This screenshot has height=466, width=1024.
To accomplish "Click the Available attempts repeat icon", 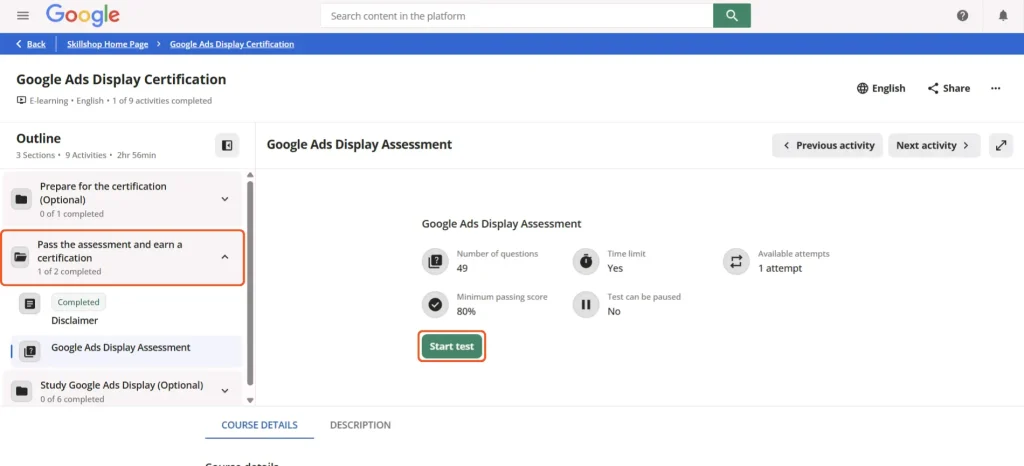I will click(x=736, y=262).
